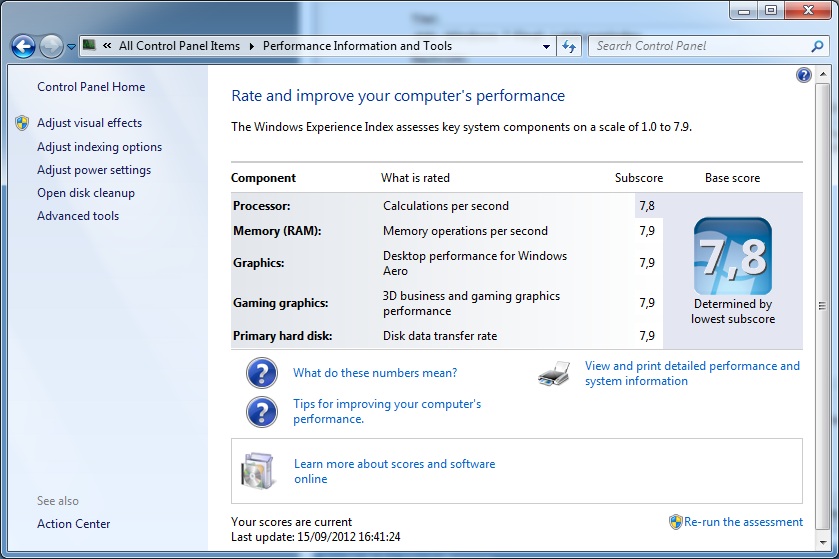Image resolution: width=839 pixels, height=559 pixels.
Task: Click the printer icon
Action: [x=554, y=373]
